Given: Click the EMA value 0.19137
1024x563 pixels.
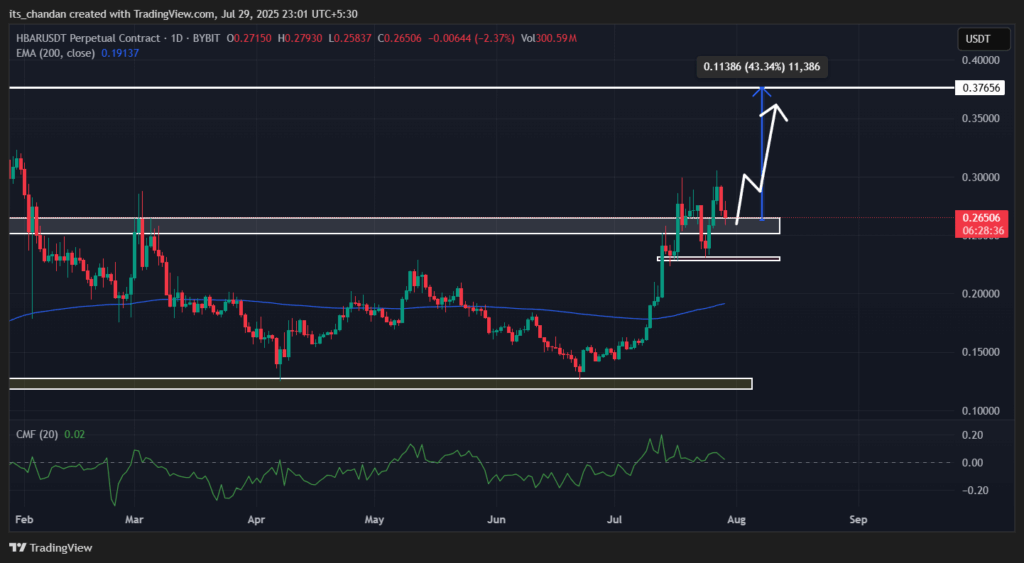Looking at the screenshot, I should point(120,53).
